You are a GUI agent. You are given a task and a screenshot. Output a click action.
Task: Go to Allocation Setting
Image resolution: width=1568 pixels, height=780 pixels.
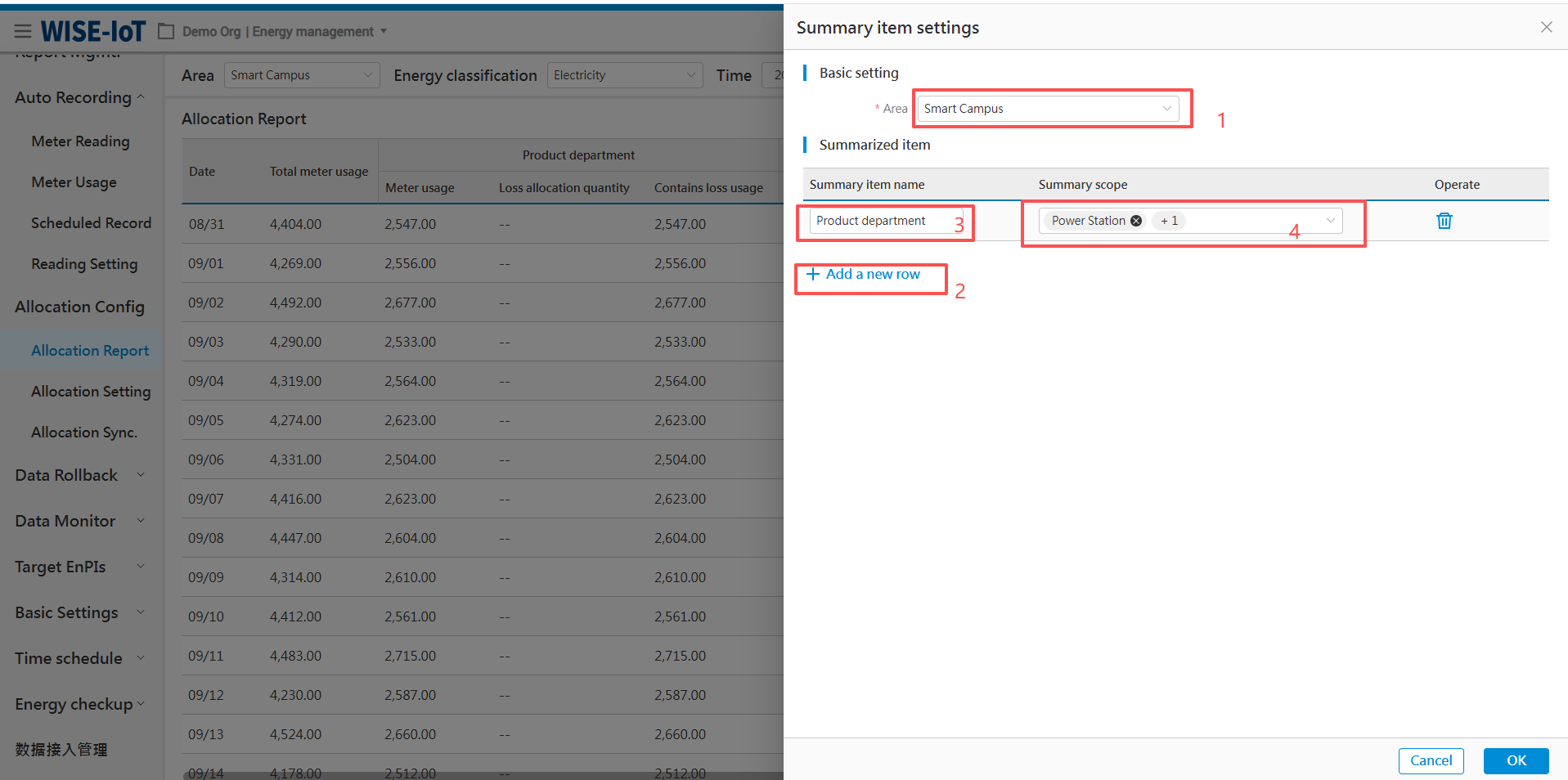tap(91, 392)
